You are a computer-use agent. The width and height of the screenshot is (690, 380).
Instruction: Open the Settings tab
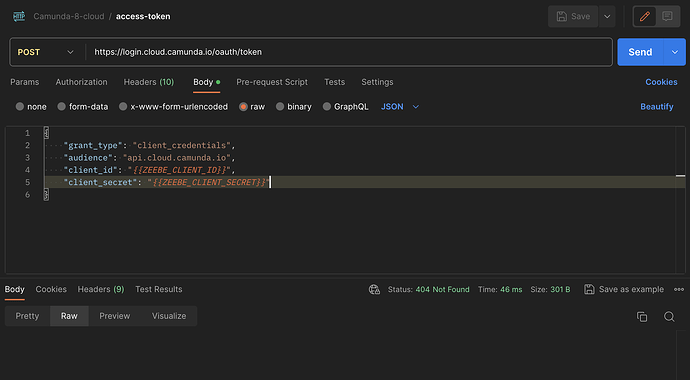click(377, 82)
